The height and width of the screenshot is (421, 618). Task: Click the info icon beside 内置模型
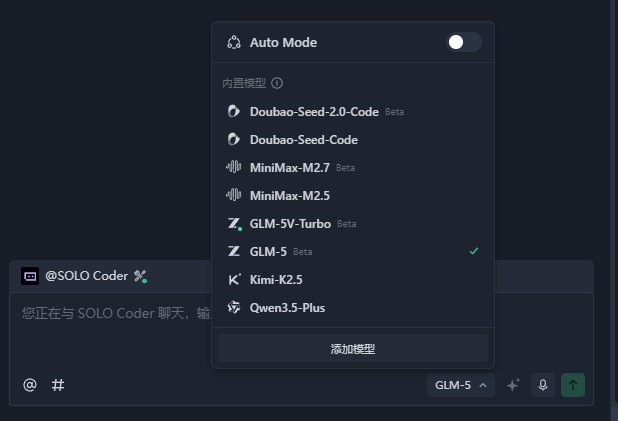point(277,83)
